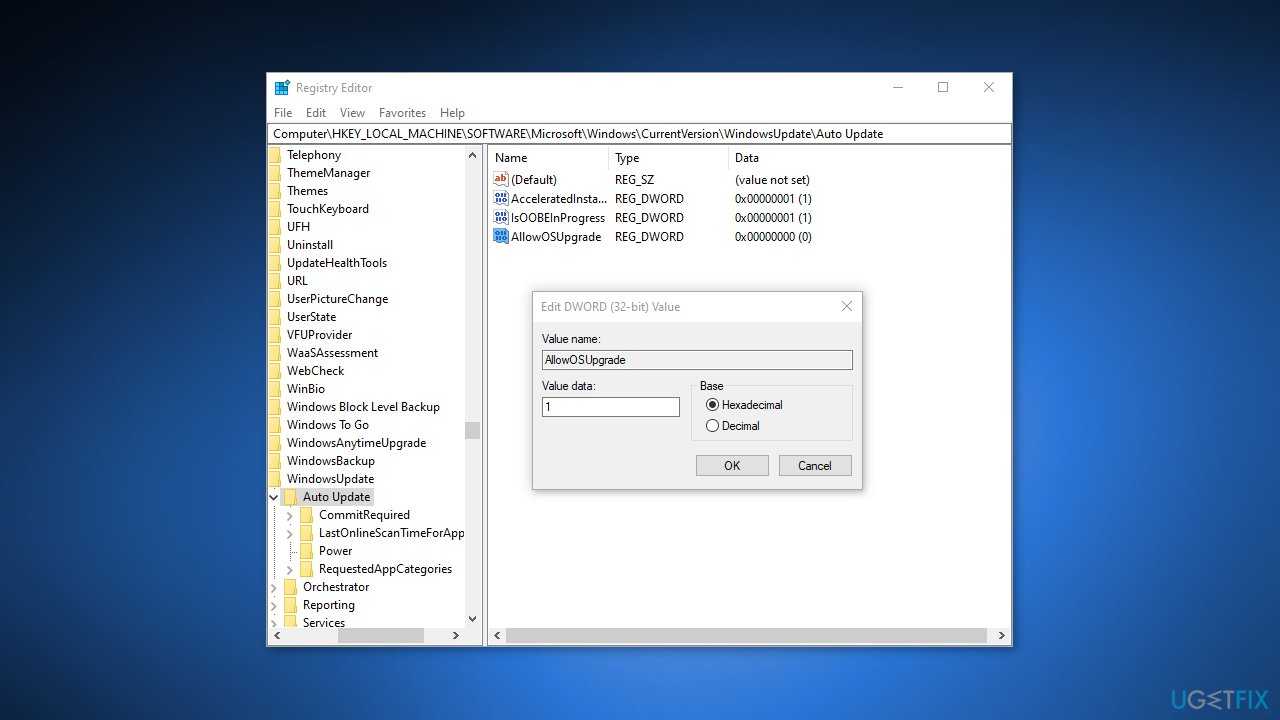Click the AcceleratedInstall DWORD value icon
Viewport: 1280px width, 720px height.
coord(501,199)
